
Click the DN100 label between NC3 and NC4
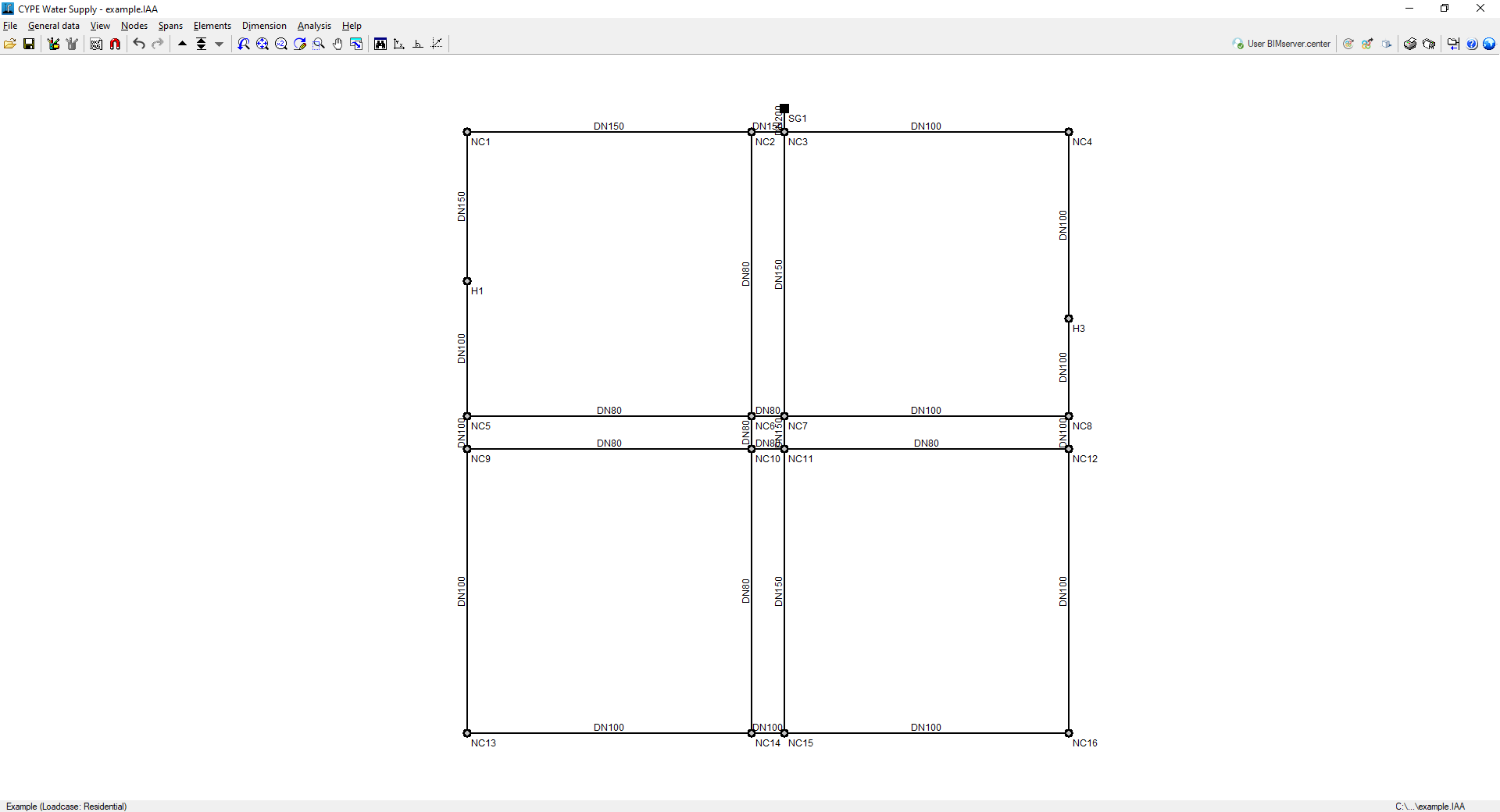pos(926,126)
